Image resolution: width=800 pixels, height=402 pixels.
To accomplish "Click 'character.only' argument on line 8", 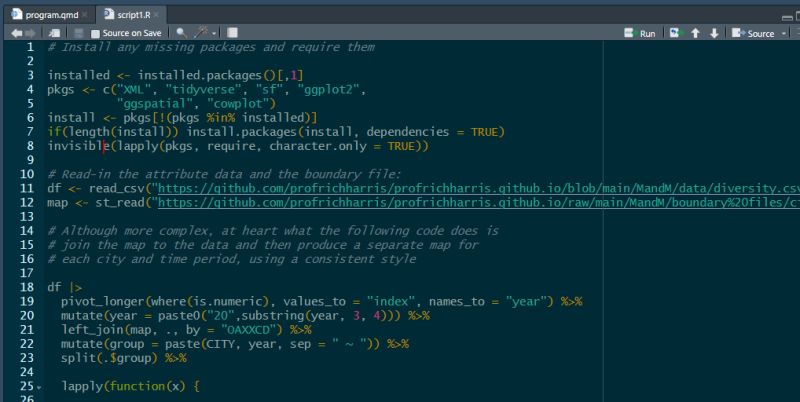I will 318,146.
